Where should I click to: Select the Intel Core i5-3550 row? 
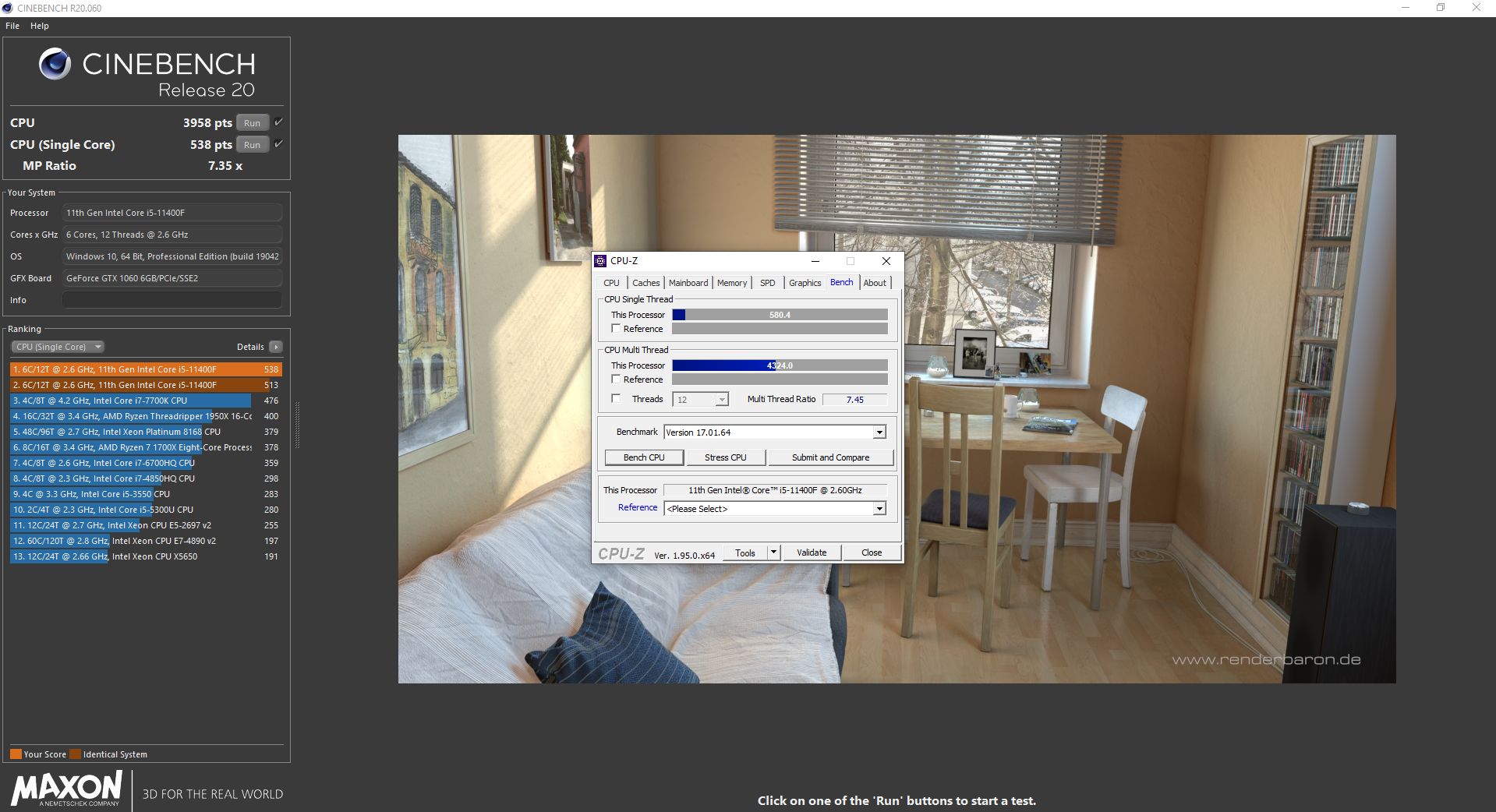coord(146,494)
